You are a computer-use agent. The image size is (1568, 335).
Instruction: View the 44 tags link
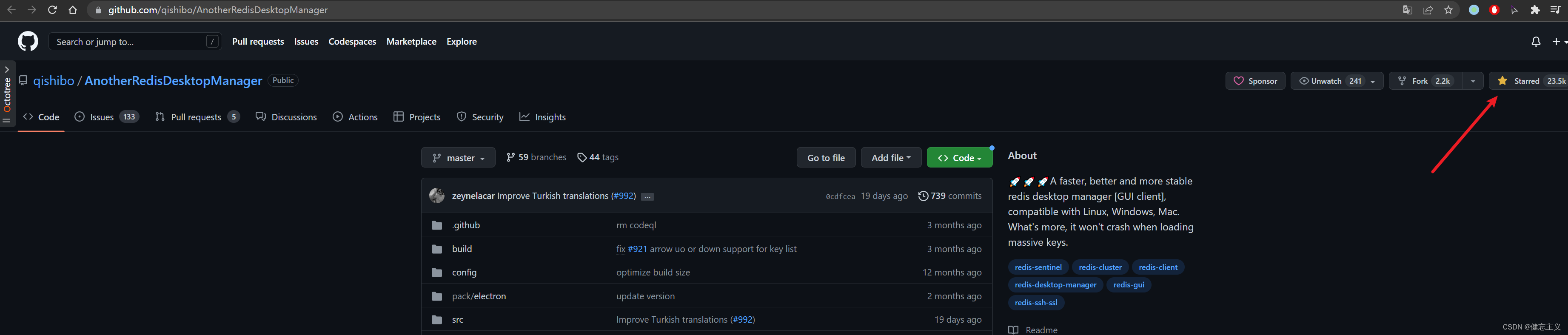pos(598,157)
